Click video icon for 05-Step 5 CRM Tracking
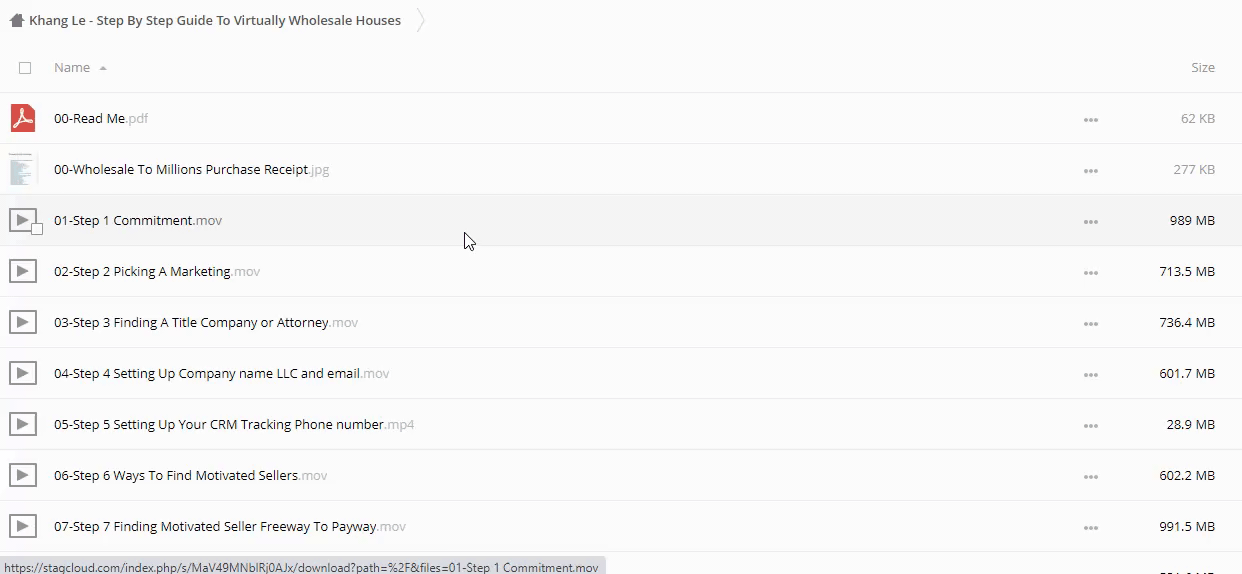1242x574 pixels. pyautogui.click(x=23, y=424)
